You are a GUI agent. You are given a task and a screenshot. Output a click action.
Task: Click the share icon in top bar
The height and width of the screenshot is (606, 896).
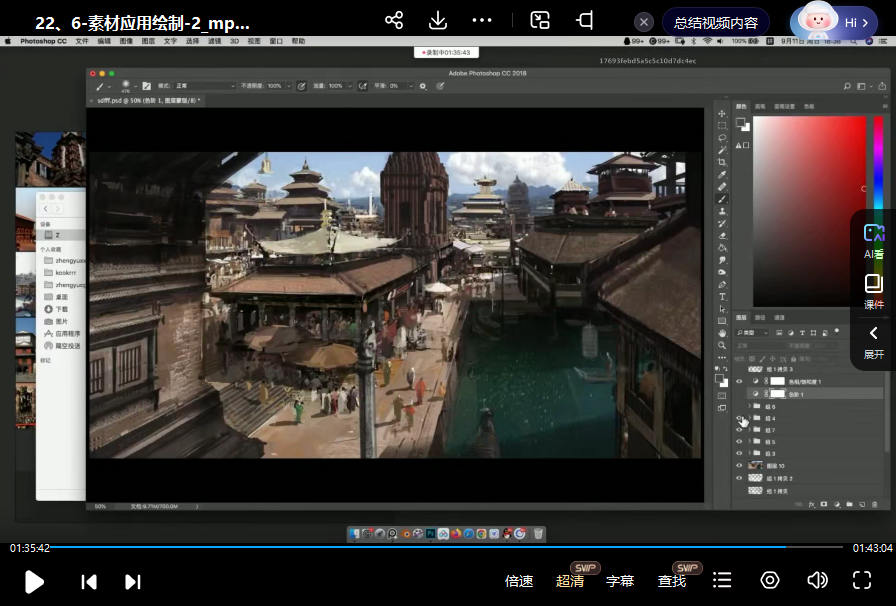click(394, 21)
